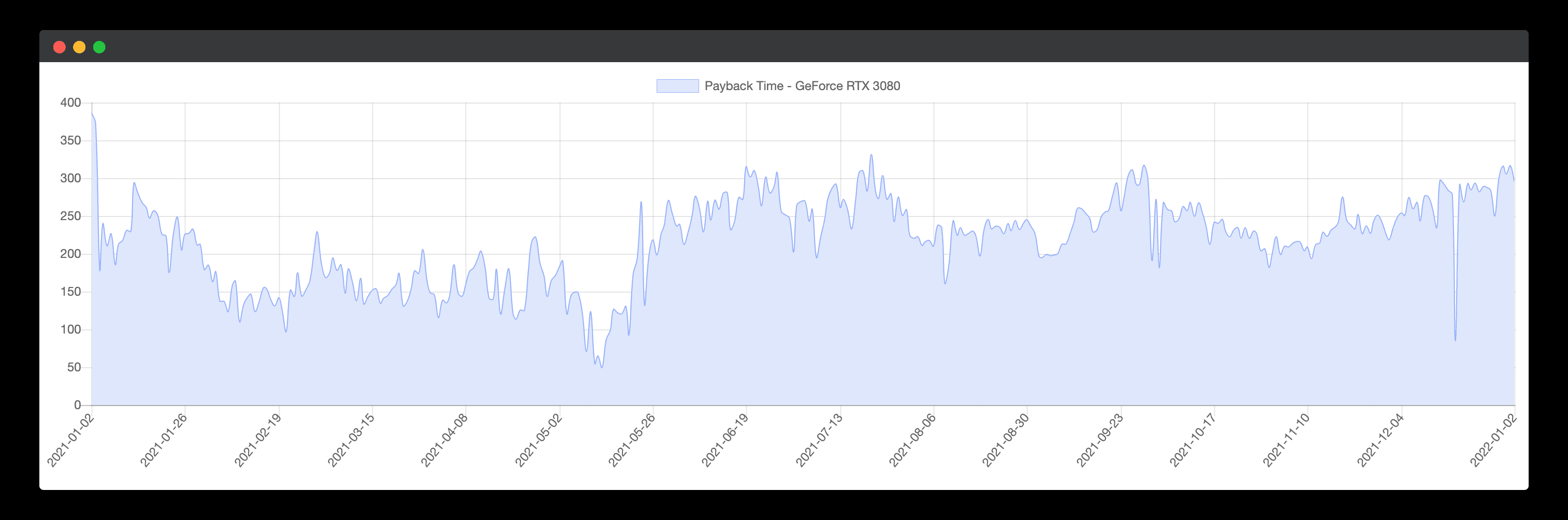Click the sharp December dip's bottom point
This screenshot has width=1568, height=520.
(1456, 340)
